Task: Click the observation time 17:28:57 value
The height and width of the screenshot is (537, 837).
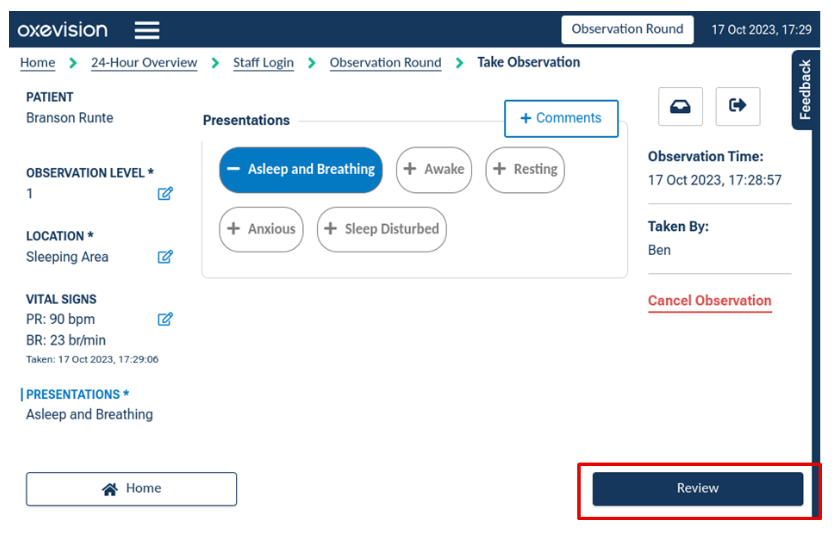Action: (x=715, y=180)
